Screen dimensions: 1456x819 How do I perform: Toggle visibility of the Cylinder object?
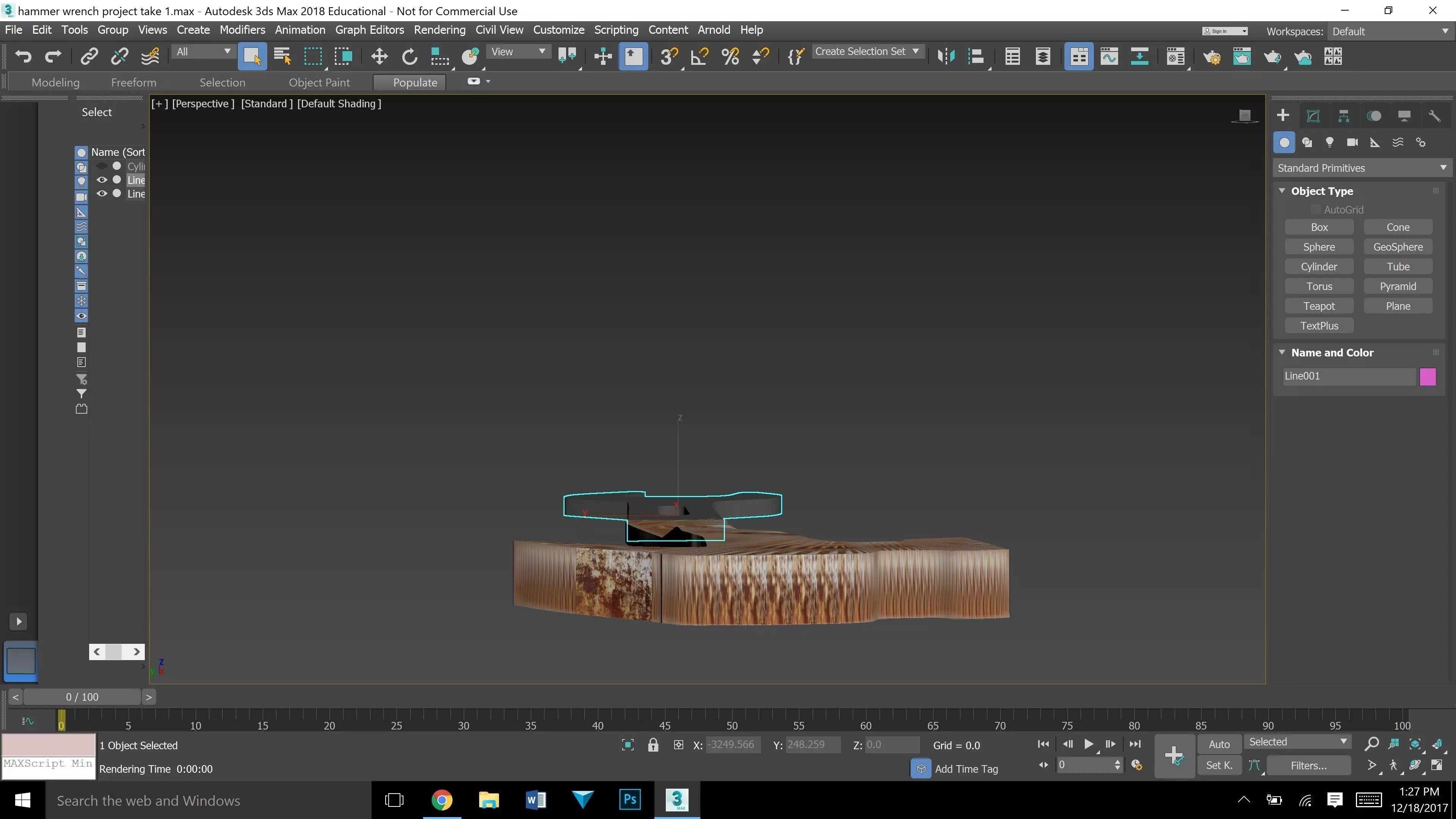[x=102, y=166]
